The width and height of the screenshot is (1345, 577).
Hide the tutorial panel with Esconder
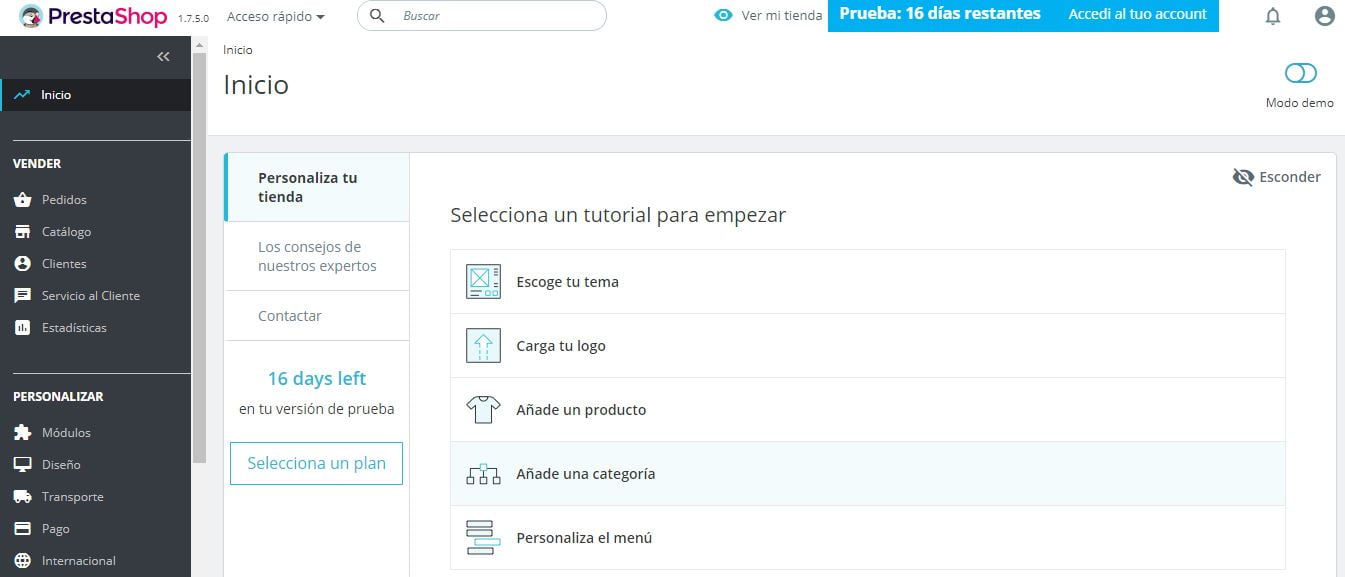(1277, 177)
